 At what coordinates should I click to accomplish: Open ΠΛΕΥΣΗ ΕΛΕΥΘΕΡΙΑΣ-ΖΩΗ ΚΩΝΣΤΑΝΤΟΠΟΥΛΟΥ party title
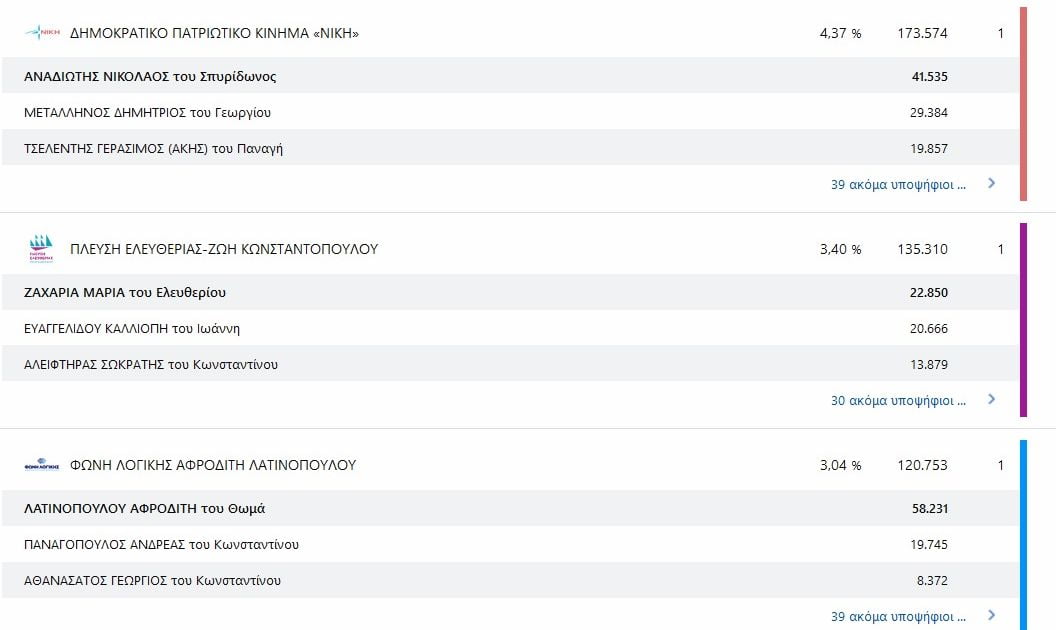[224, 249]
